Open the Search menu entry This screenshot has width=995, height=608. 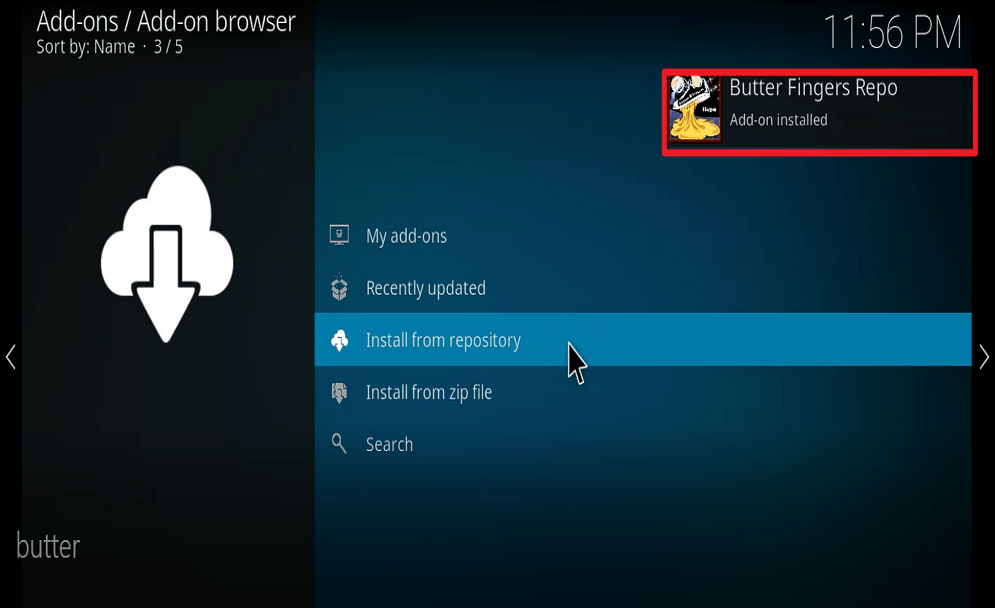(643, 444)
